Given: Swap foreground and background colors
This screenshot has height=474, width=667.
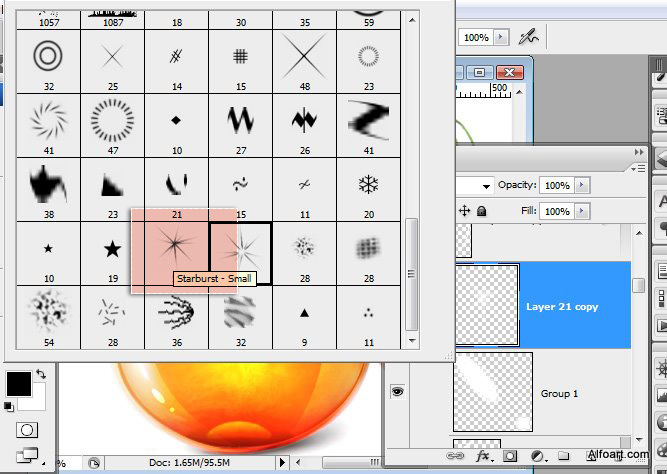Looking at the screenshot, I should click(x=39, y=374).
